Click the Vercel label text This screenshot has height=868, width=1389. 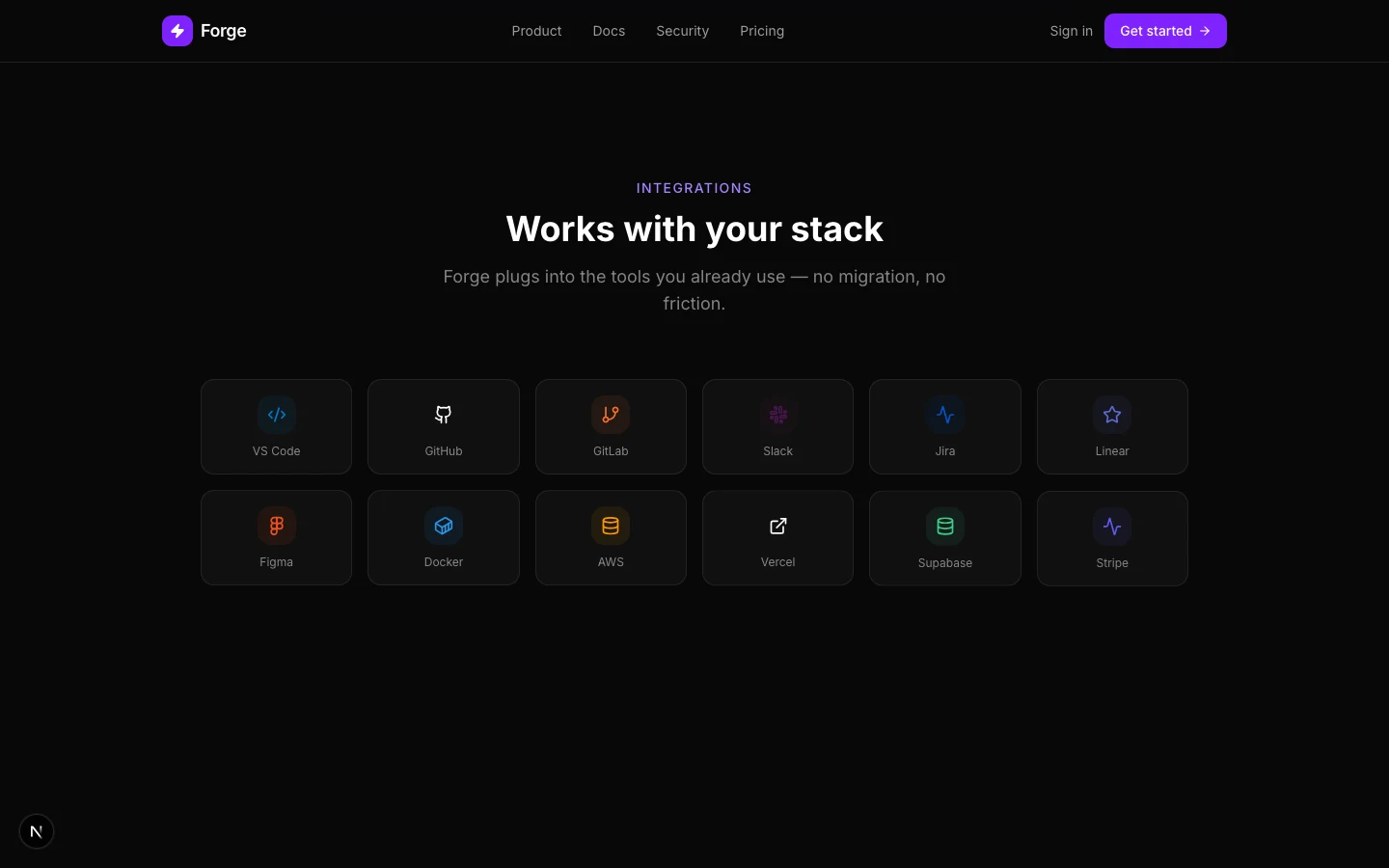(x=778, y=562)
